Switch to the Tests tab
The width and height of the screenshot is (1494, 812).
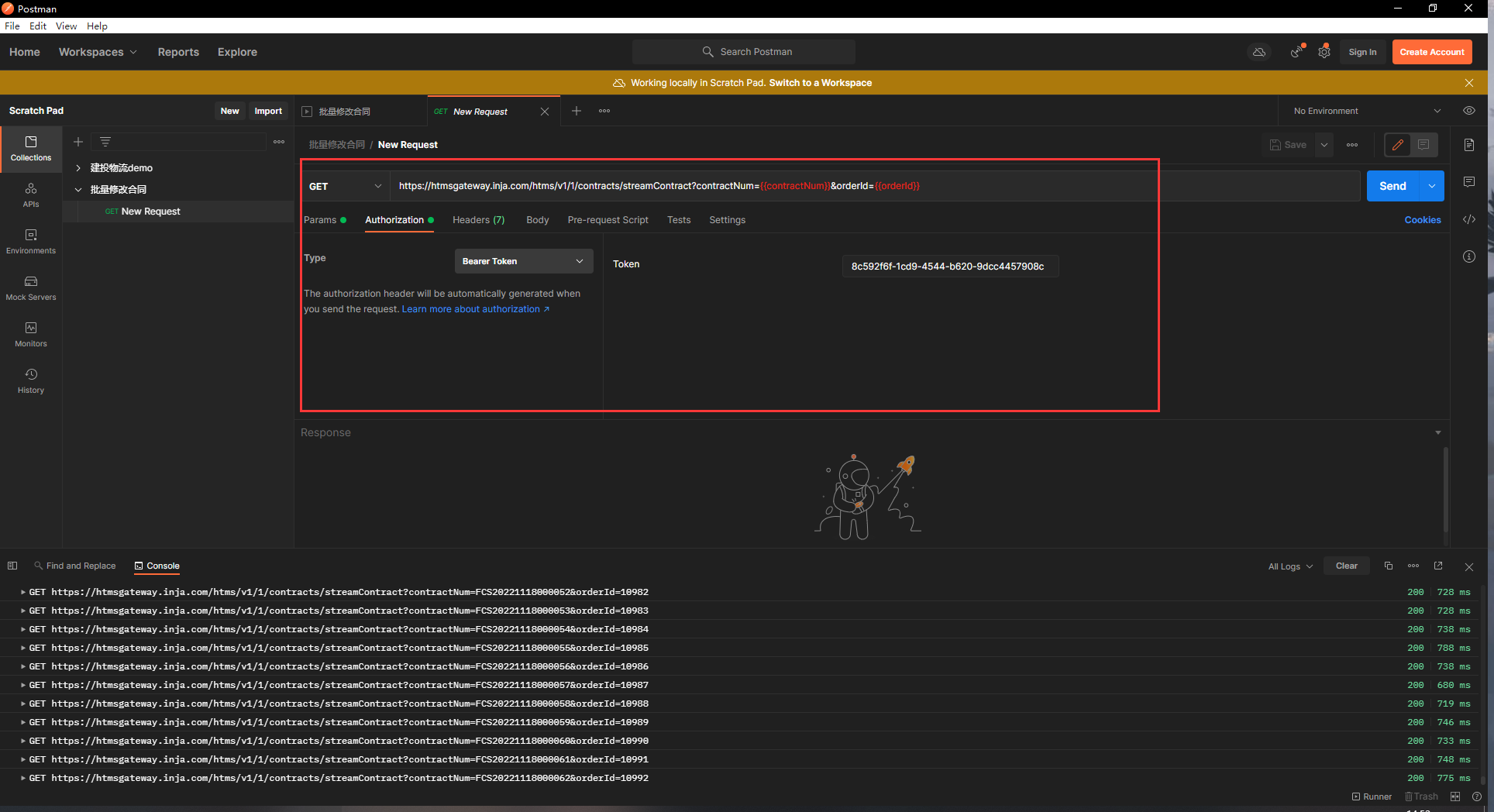679,220
